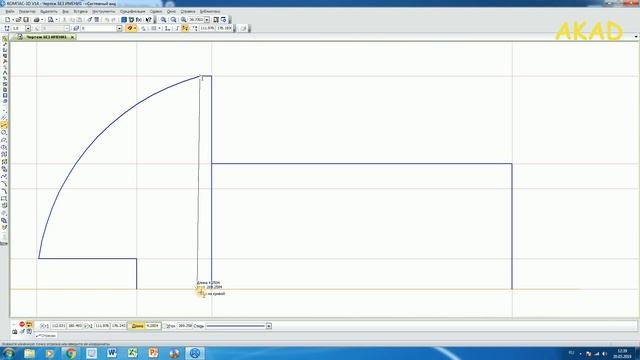The height and width of the screenshot is (360, 640).
Task: Click the Copy icon in the standard toolbar
Action: (73, 20)
